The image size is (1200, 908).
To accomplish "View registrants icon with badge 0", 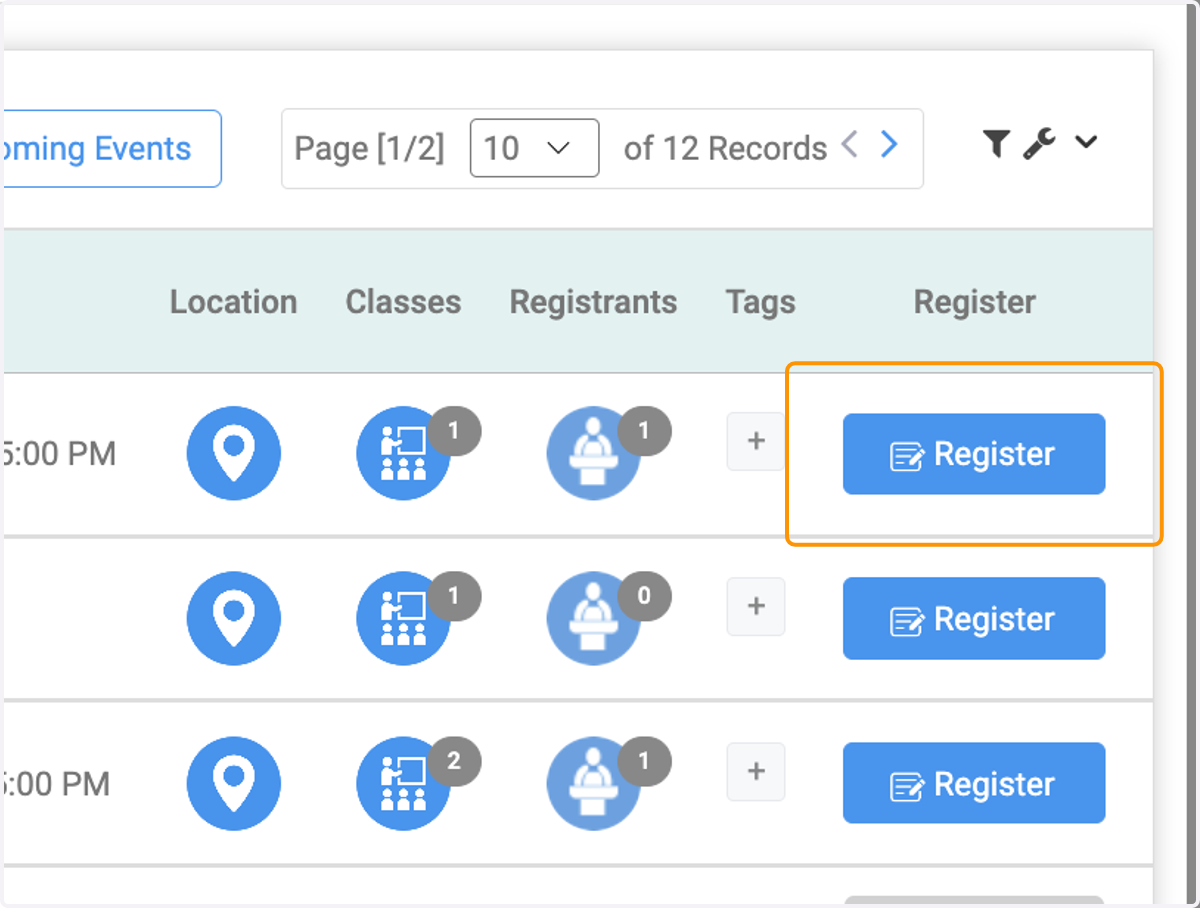I will (x=594, y=618).
